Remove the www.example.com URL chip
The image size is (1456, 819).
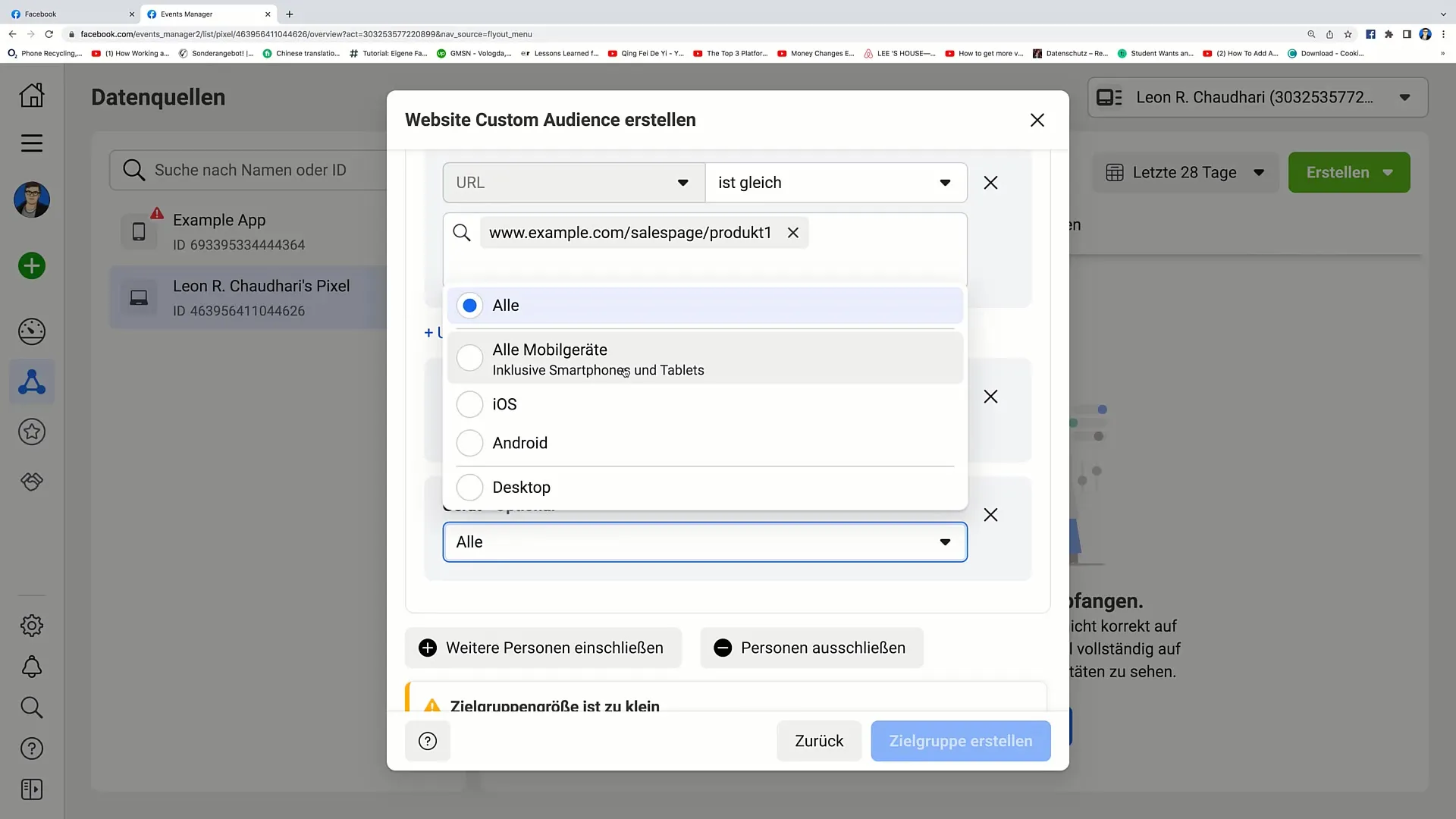click(x=793, y=233)
